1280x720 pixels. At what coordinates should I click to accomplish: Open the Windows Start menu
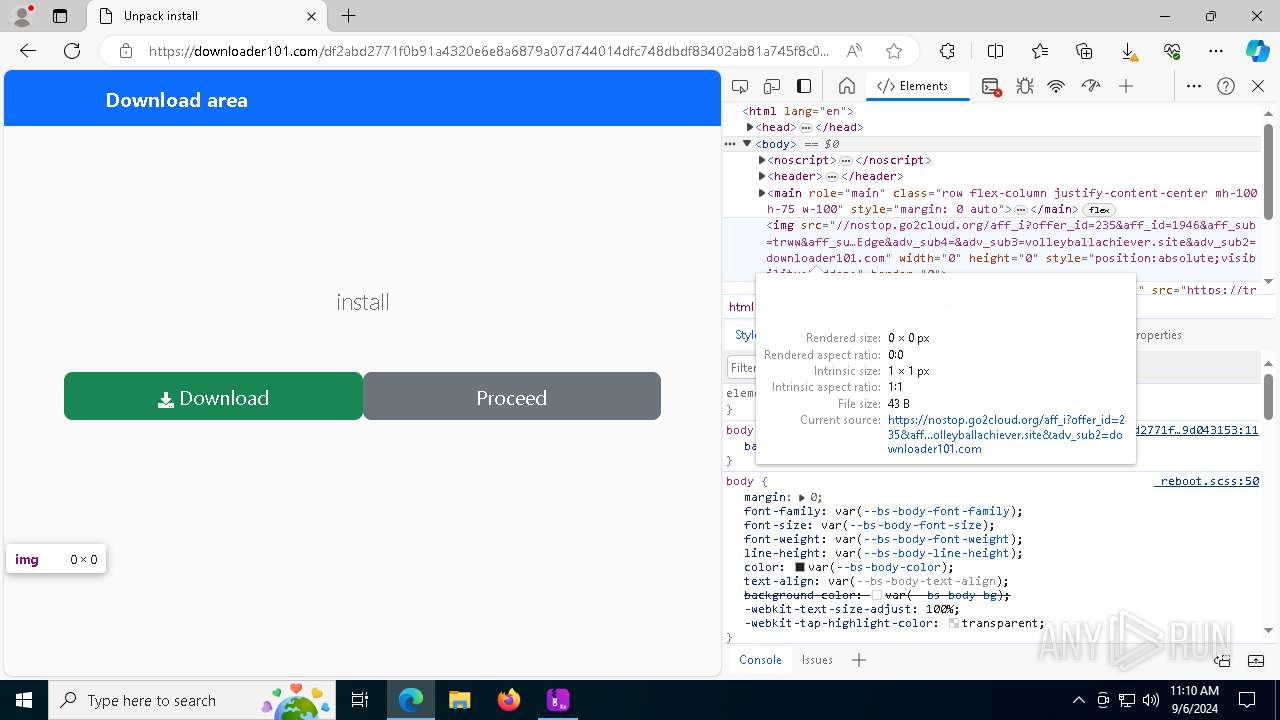tap(24, 700)
